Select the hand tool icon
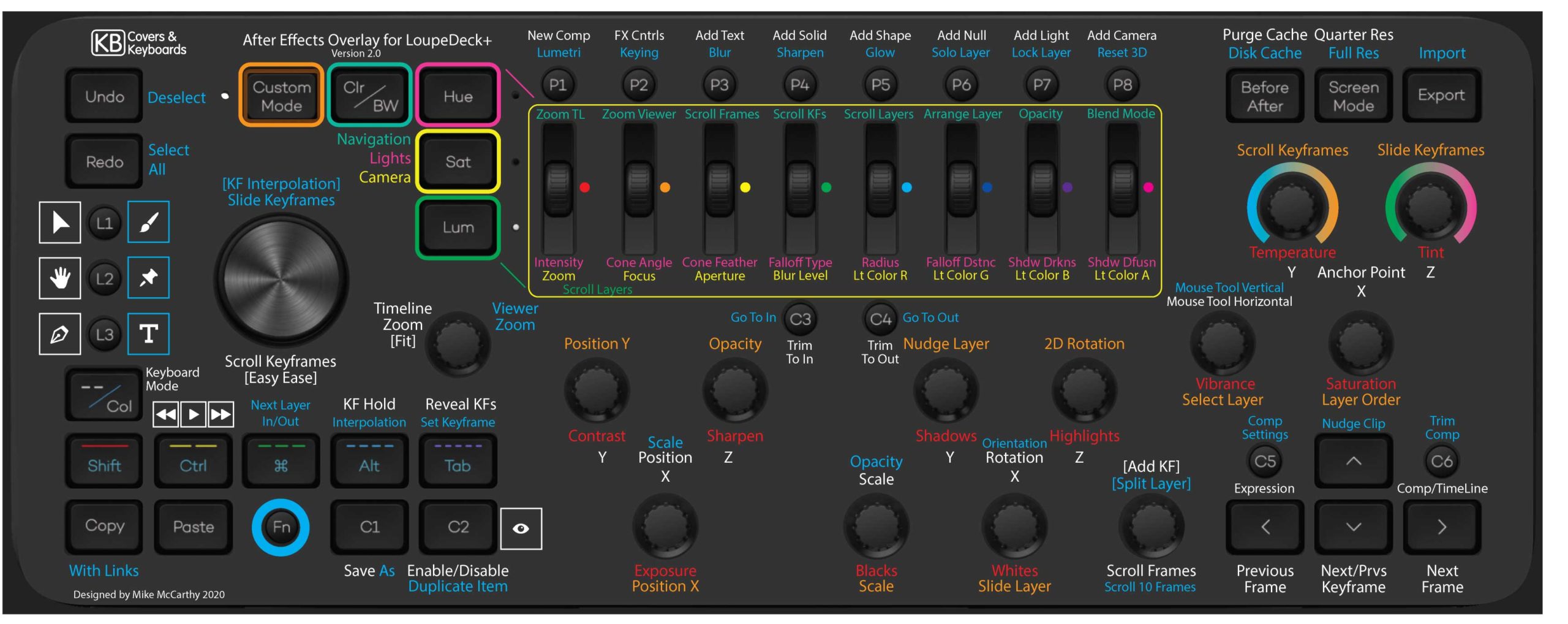 click(60, 278)
